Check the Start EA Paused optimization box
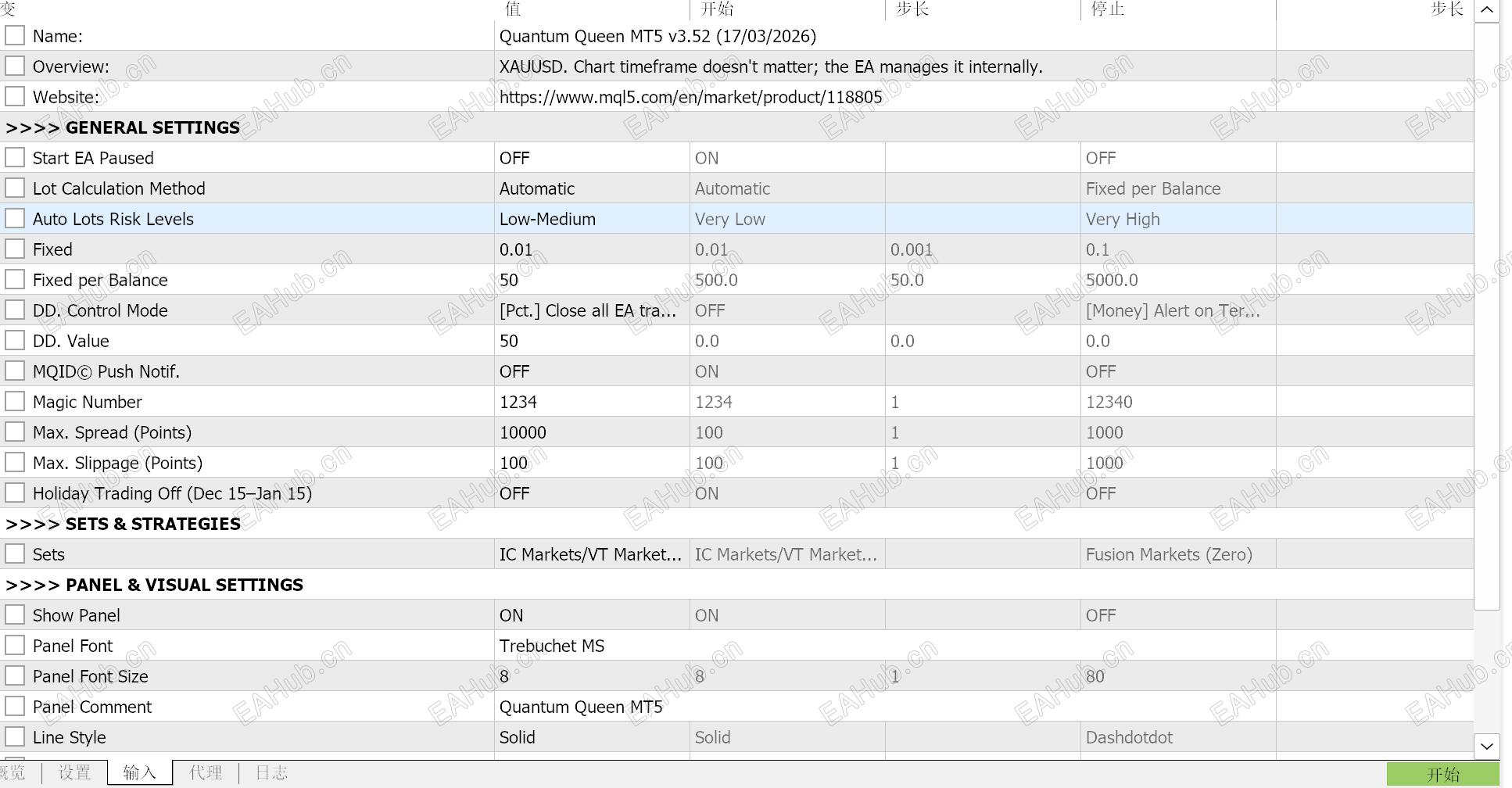The height and width of the screenshot is (788, 1512). [x=15, y=158]
